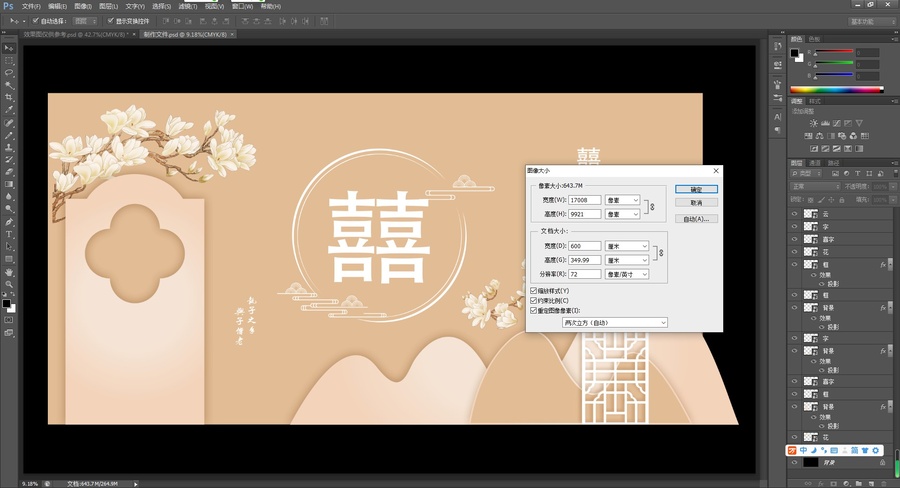Open the resampling method dropdown 两次立方（自动）
Image resolution: width=900 pixels, height=488 pixels.
tap(615, 323)
